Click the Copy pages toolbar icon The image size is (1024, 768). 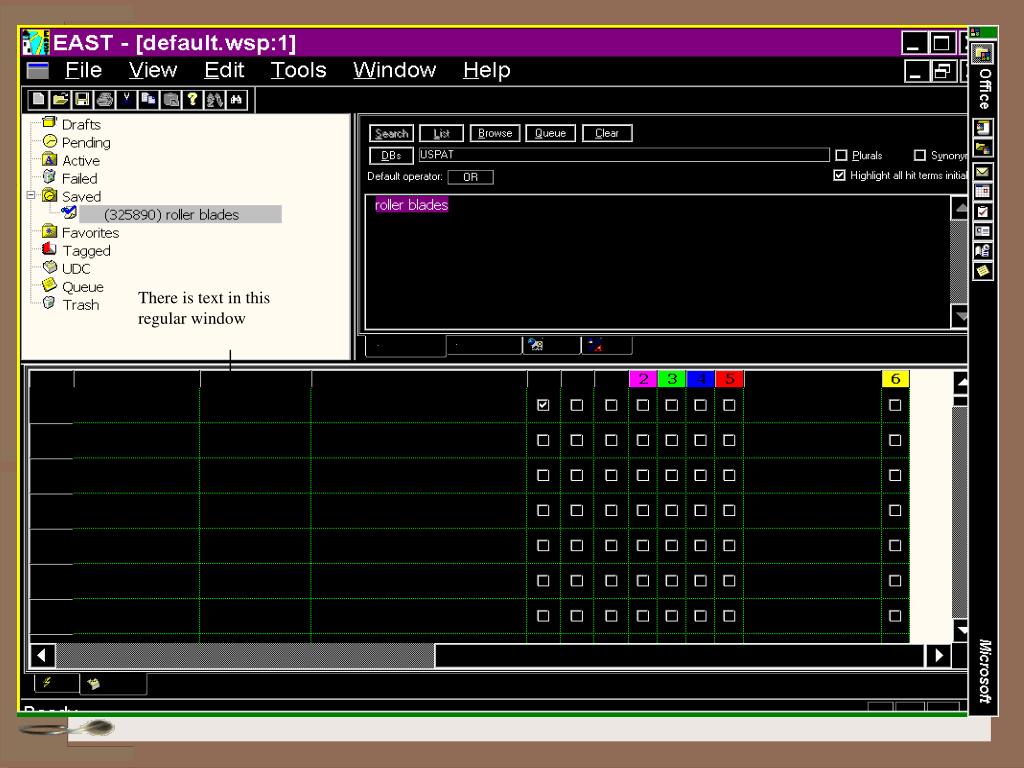[149, 99]
